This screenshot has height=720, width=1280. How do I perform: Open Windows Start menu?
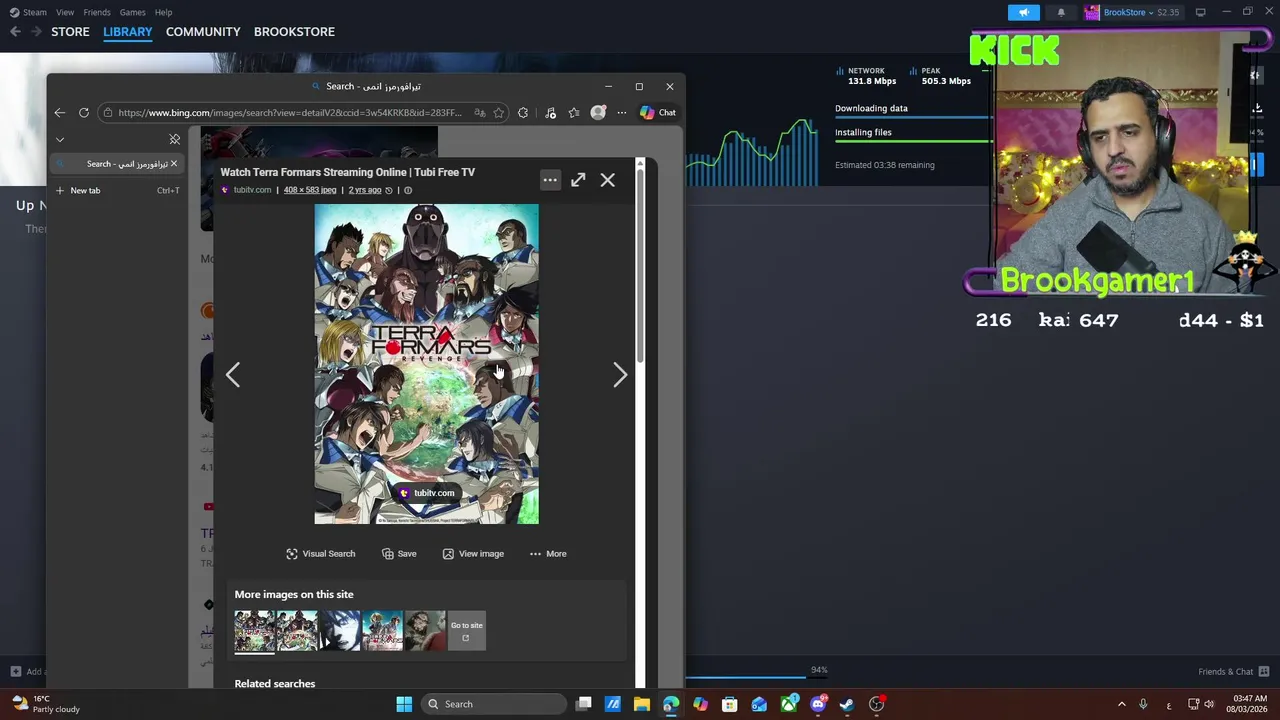pos(404,704)
